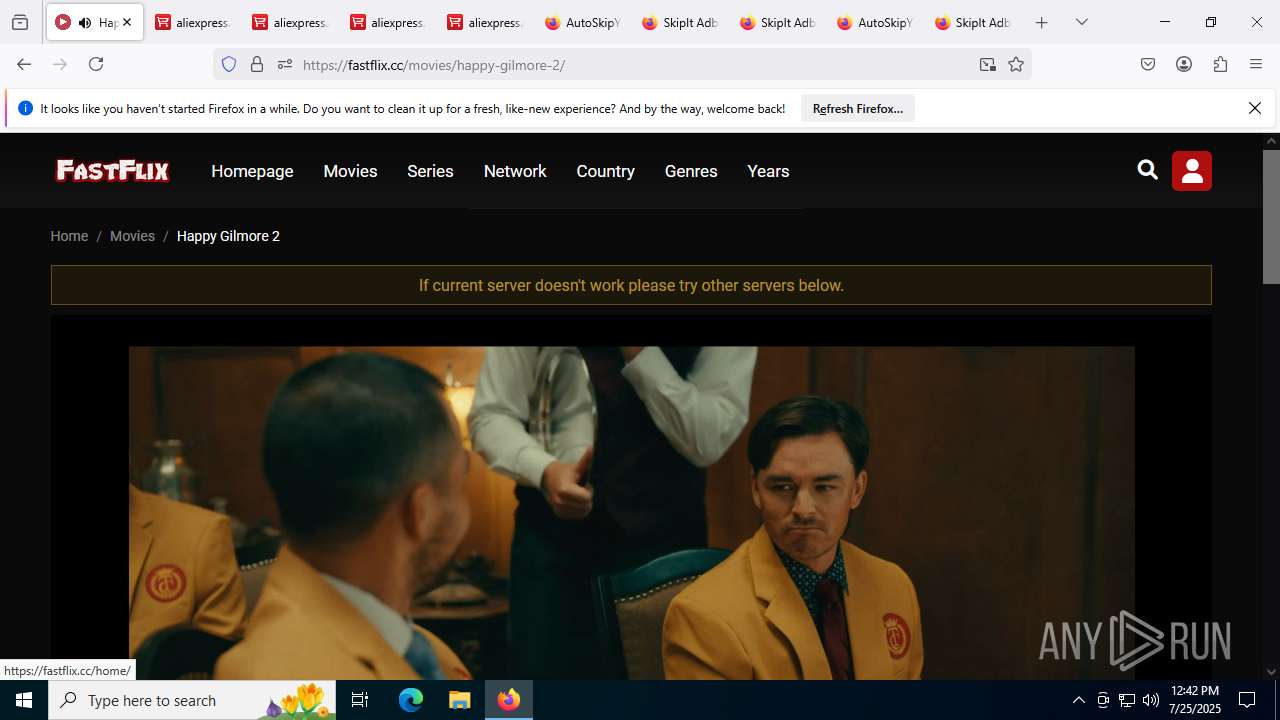Close the Happy Gilmore tab
1280x720 pixels.
coord(127,22)
